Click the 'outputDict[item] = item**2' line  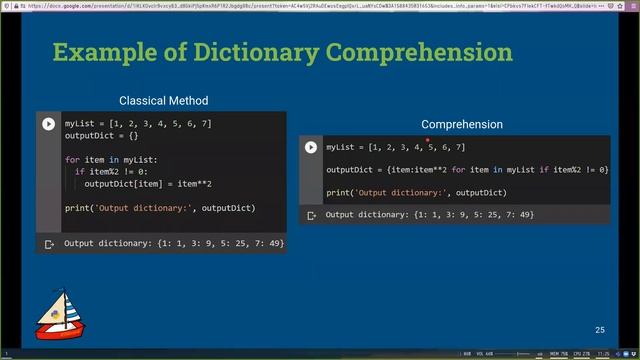[x=148, y=184]
